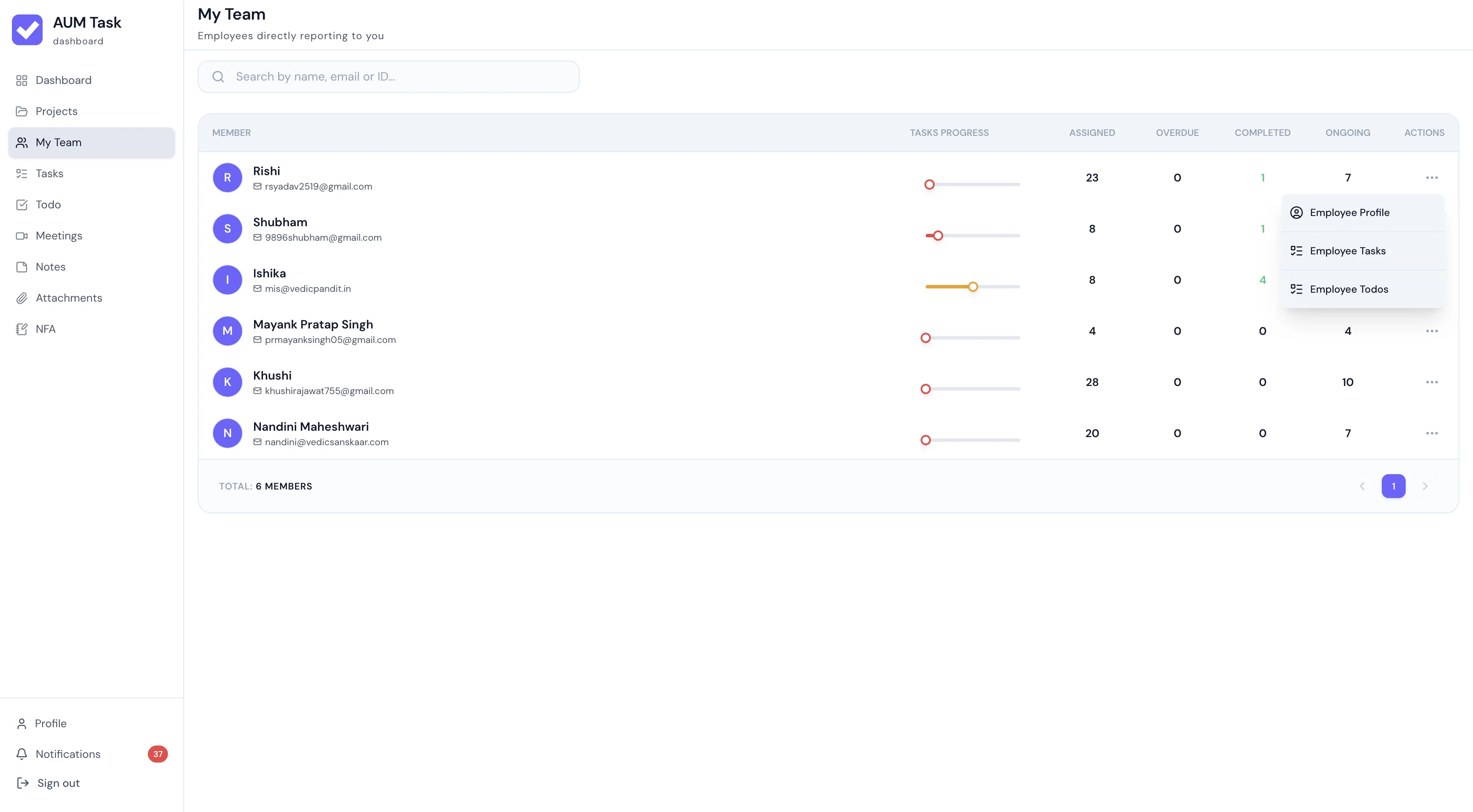Go to the previous page arrow
The image size is (1473, 812).
coord(1362,486)
